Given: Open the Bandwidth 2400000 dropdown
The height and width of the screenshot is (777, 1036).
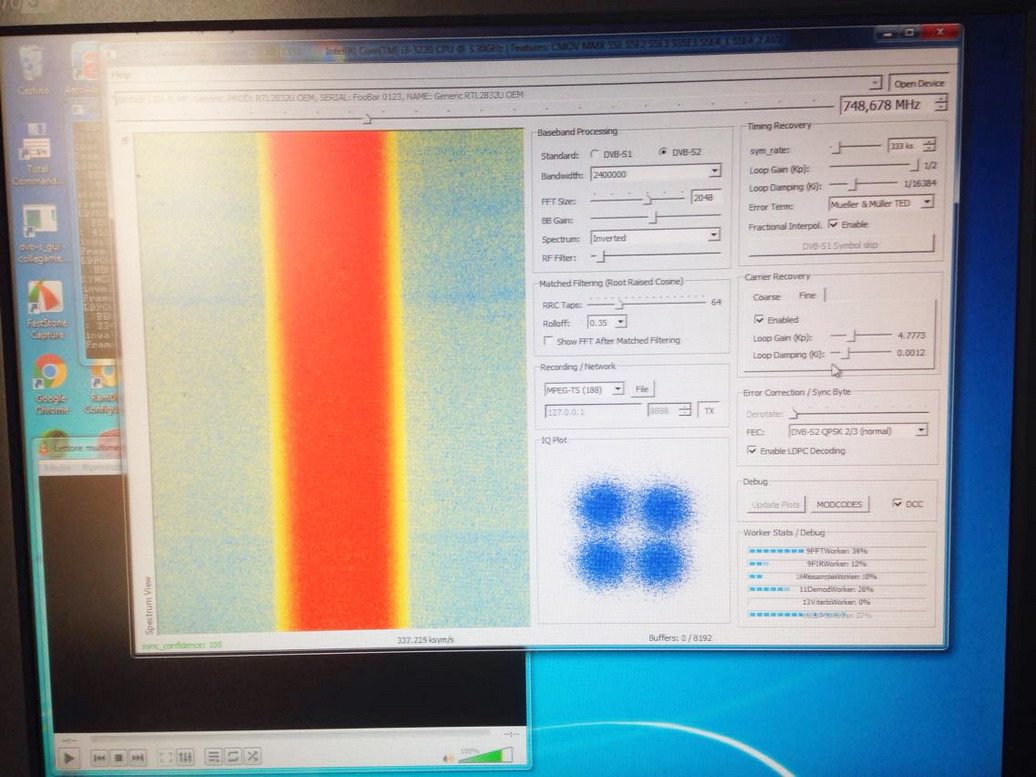Looking at the screenshot, I should point(714,171).
